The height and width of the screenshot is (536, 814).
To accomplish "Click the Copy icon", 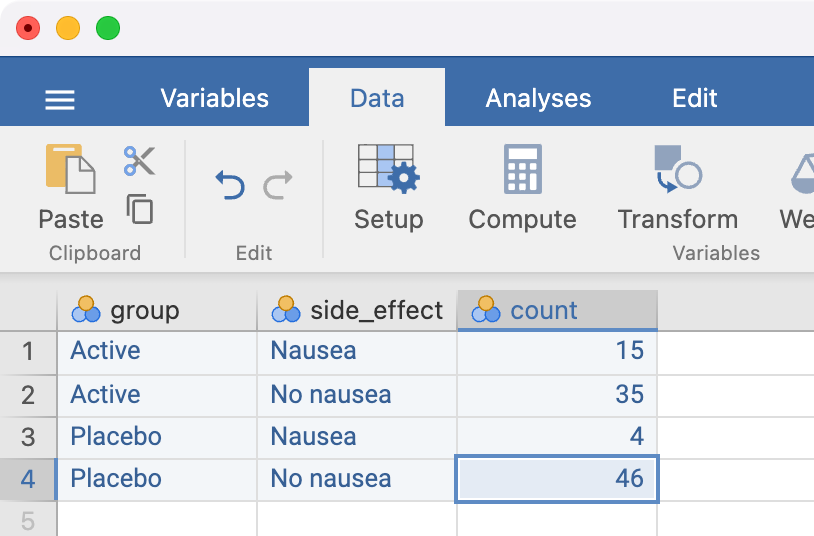I will tap(140, 209).
